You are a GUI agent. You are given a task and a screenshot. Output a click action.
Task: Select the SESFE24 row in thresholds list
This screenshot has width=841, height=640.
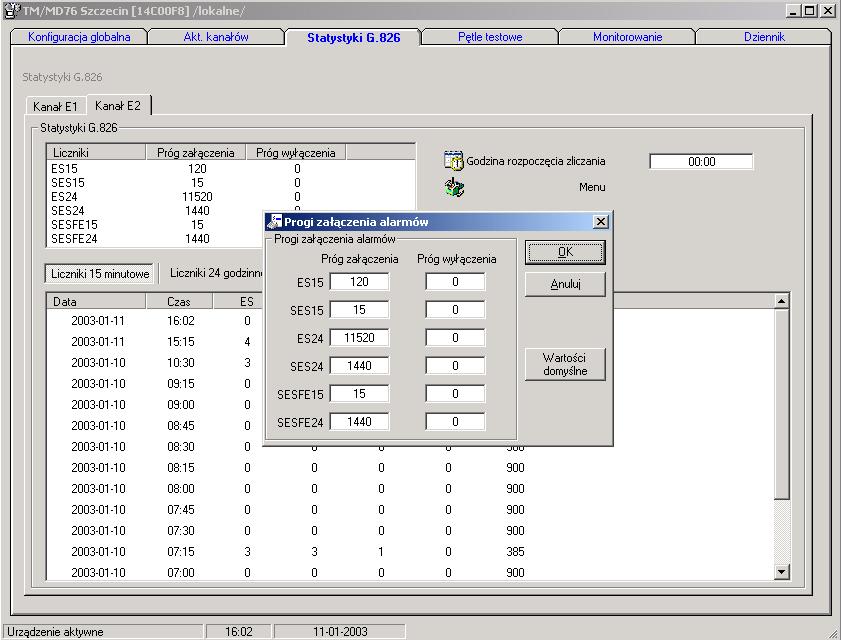click(156, 238)
